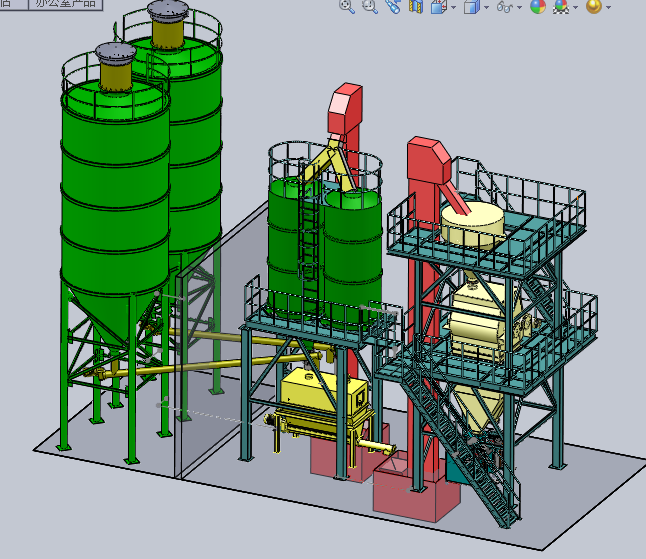Click the Zoom to Fit icon
This screenshot has height=559, width=646.
pos(347,6)
